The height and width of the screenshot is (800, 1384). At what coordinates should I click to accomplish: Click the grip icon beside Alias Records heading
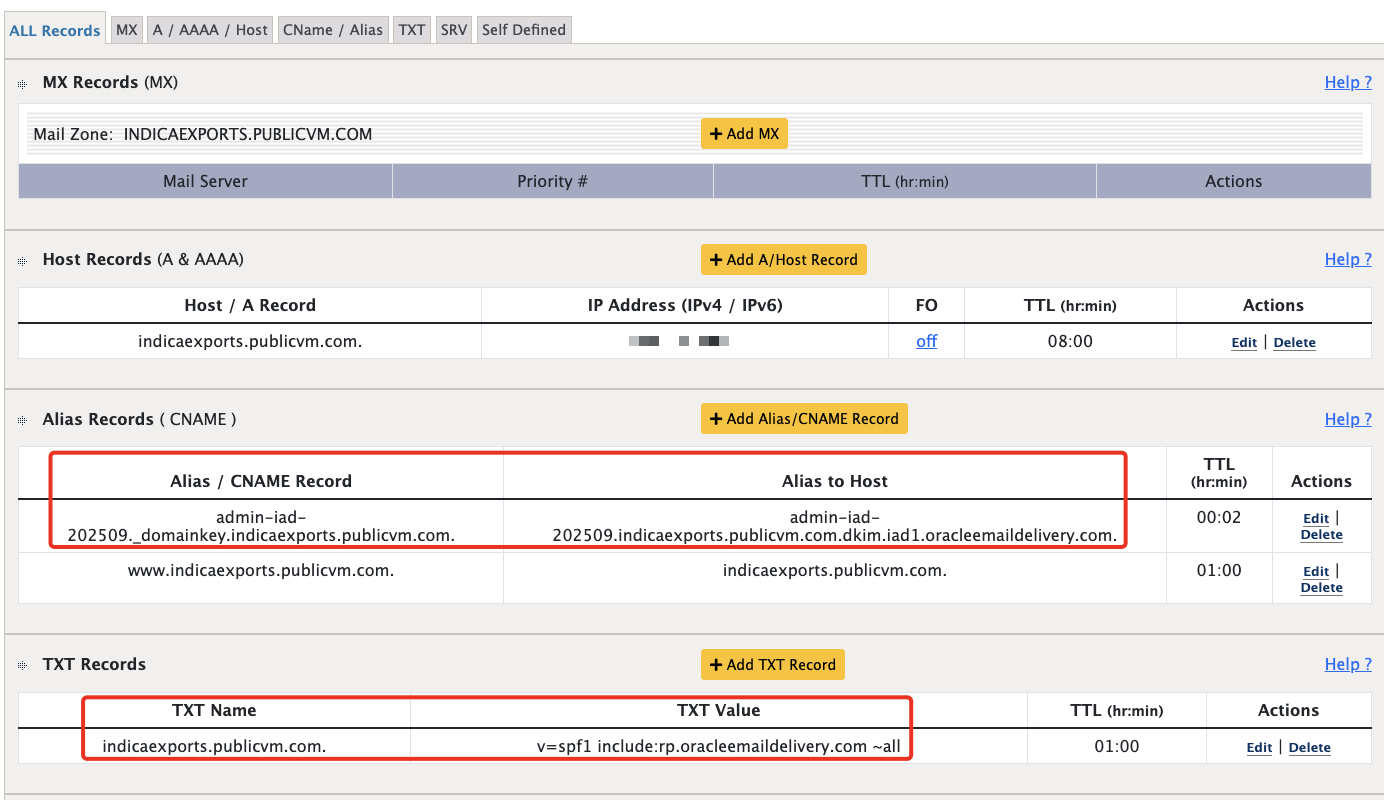coord(22,419)
